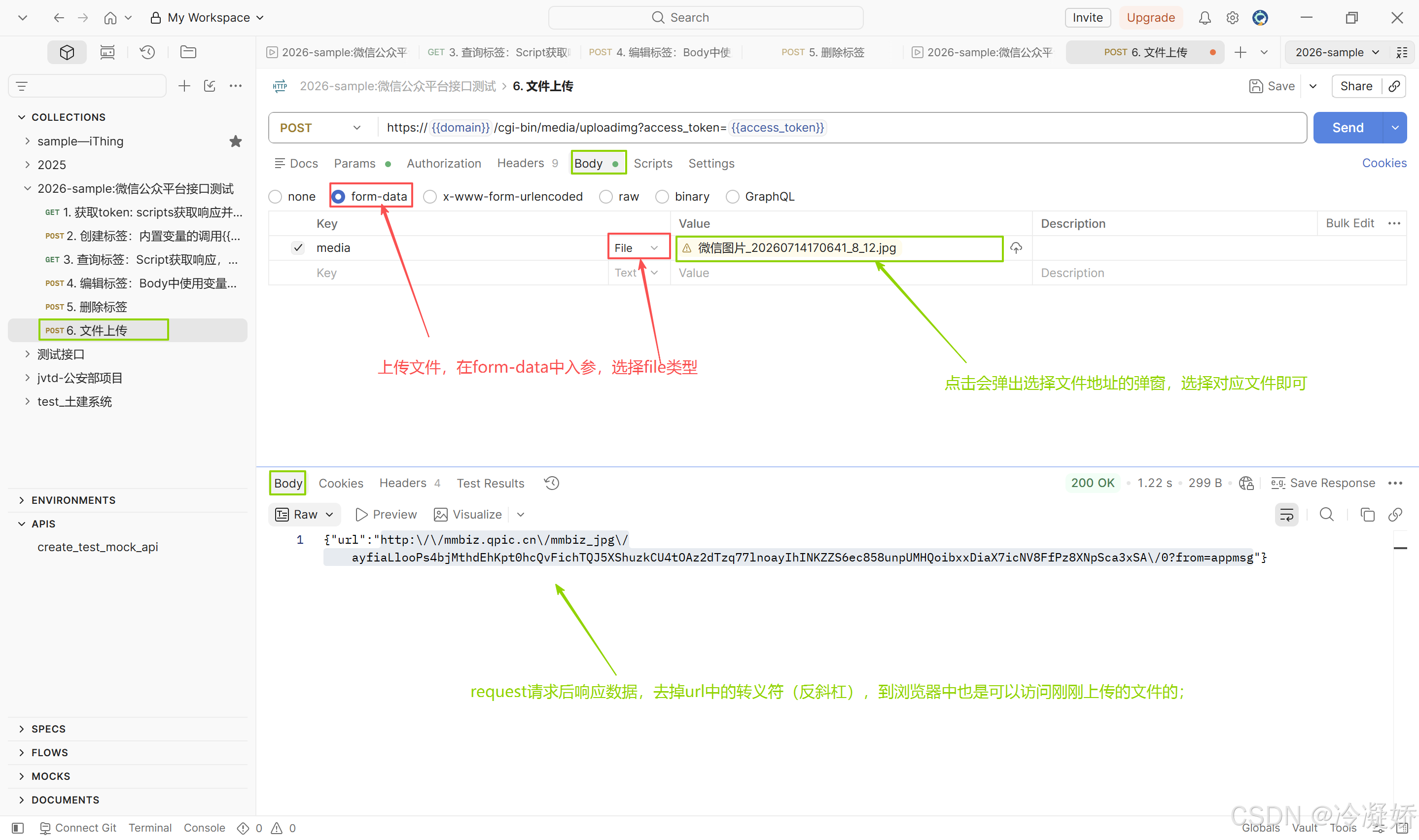Open the sidebar more options ellipsis
1419x840 pixels.
coord(236,86)
